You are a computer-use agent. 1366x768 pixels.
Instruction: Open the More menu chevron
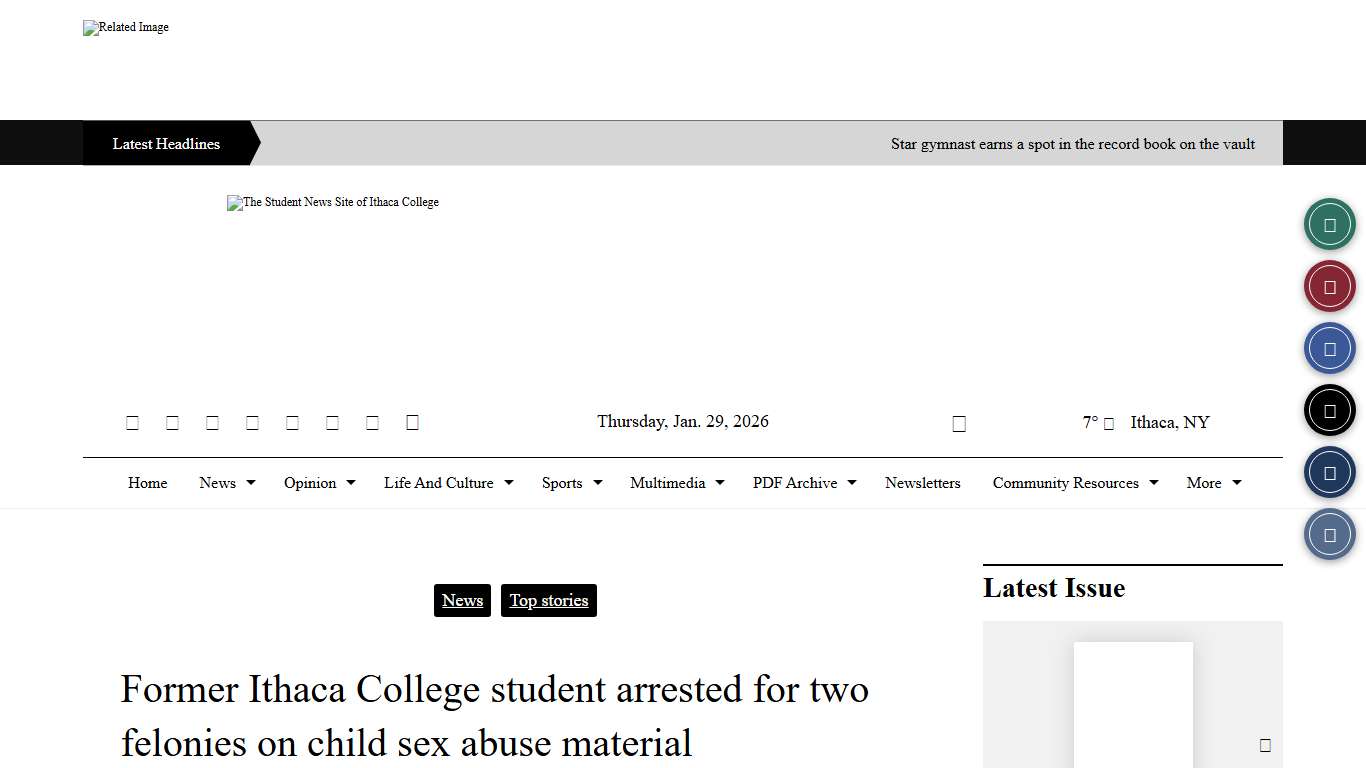pyautogui.click(x=1238, y=483)
